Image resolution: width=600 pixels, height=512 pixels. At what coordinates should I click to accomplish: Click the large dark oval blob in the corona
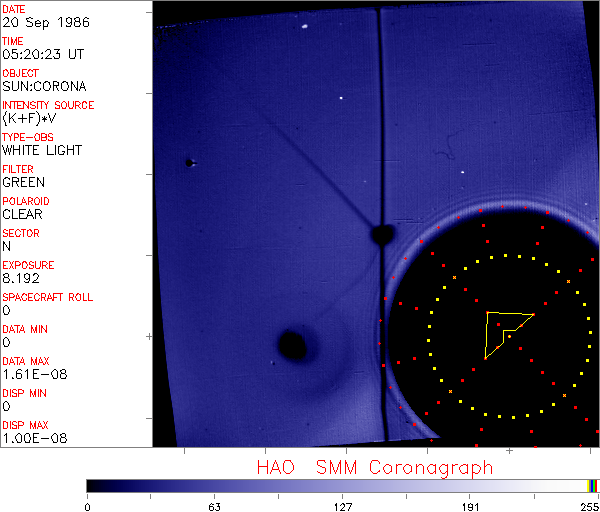coord(292,345)
